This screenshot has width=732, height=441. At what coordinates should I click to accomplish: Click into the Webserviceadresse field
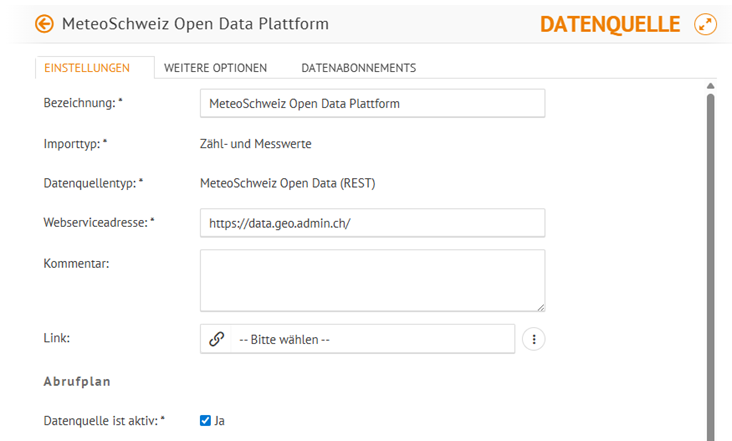coord(373,223)
